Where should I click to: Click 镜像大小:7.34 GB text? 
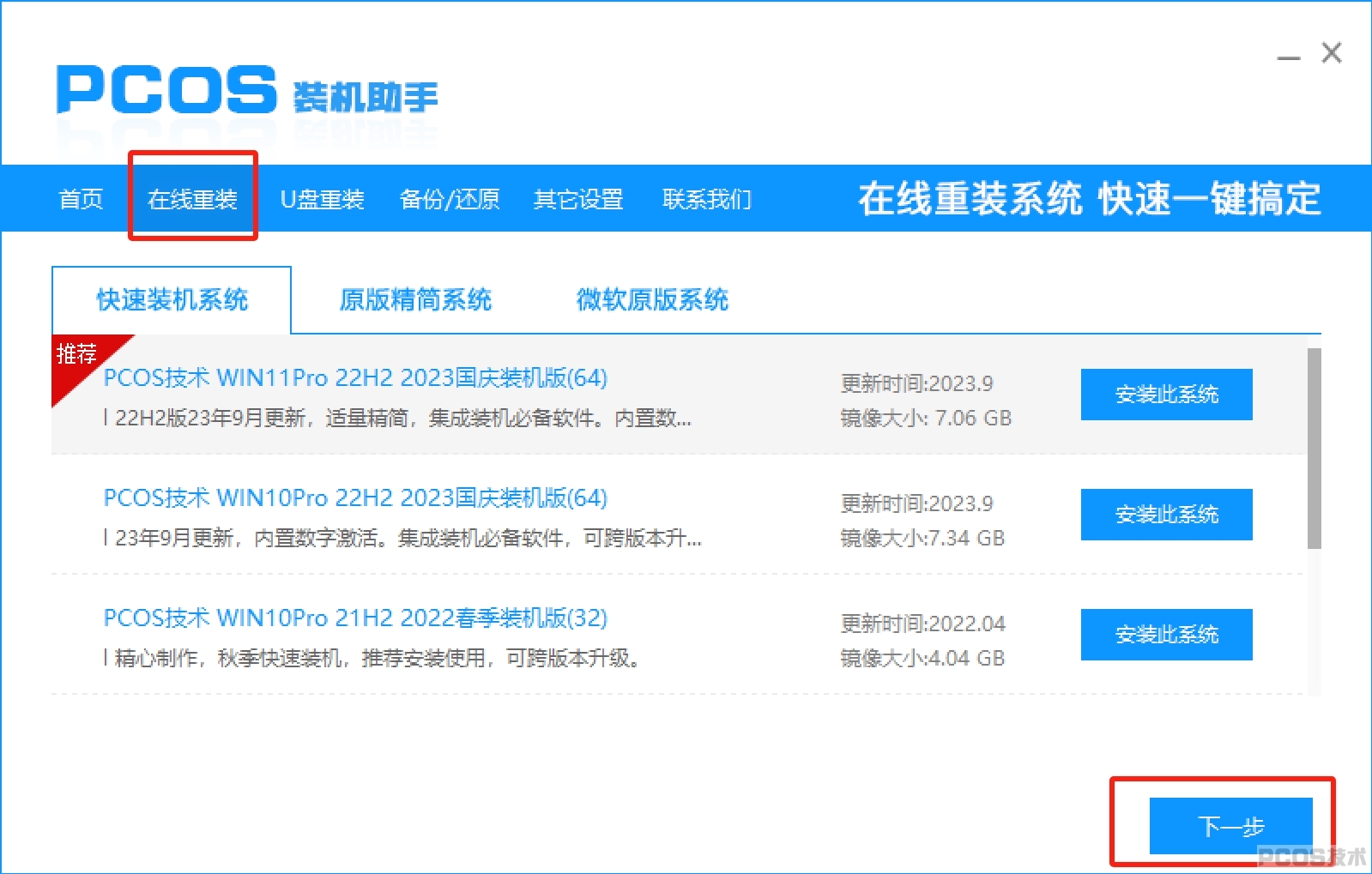922,539
